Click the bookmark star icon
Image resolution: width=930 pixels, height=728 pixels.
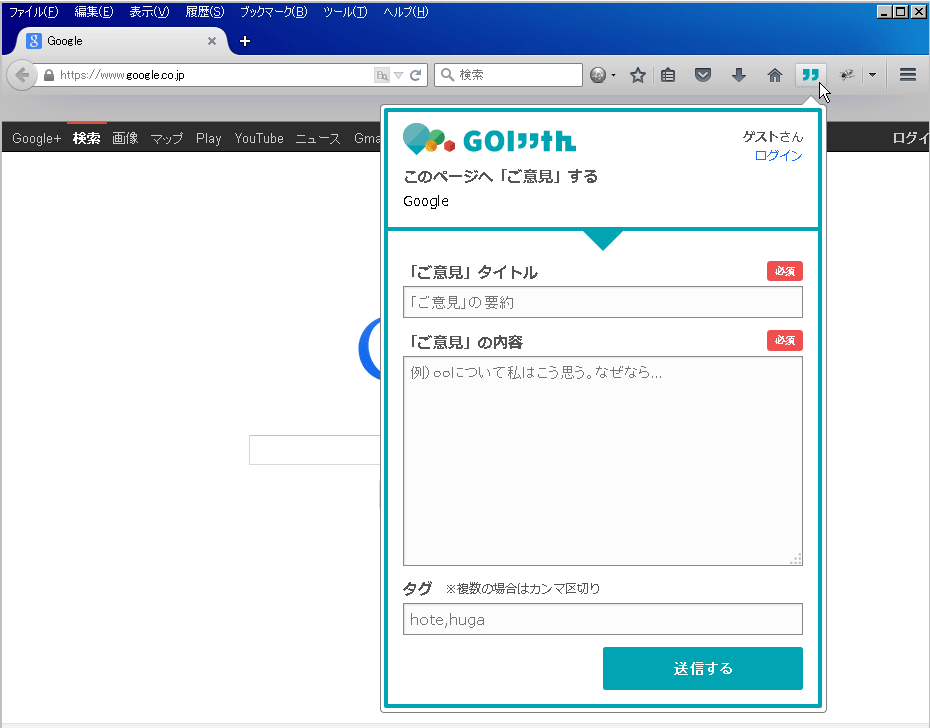pyautogui.click(x=638, y=75)
